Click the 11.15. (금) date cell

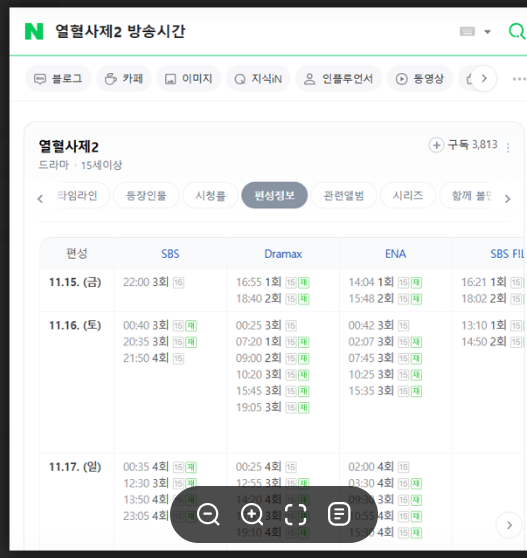click(x=75, y=282)
